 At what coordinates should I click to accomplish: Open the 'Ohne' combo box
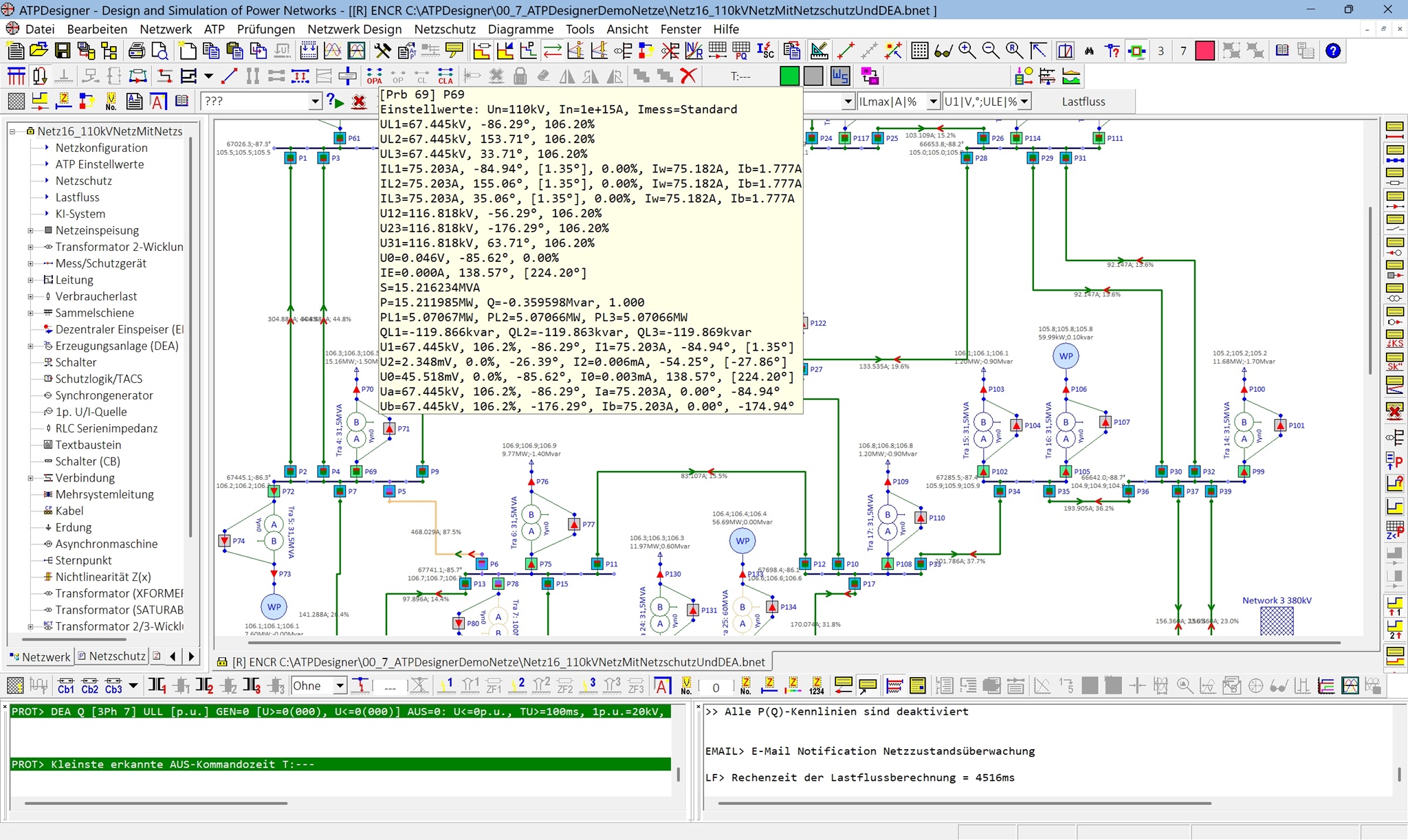tap(340, 686)
